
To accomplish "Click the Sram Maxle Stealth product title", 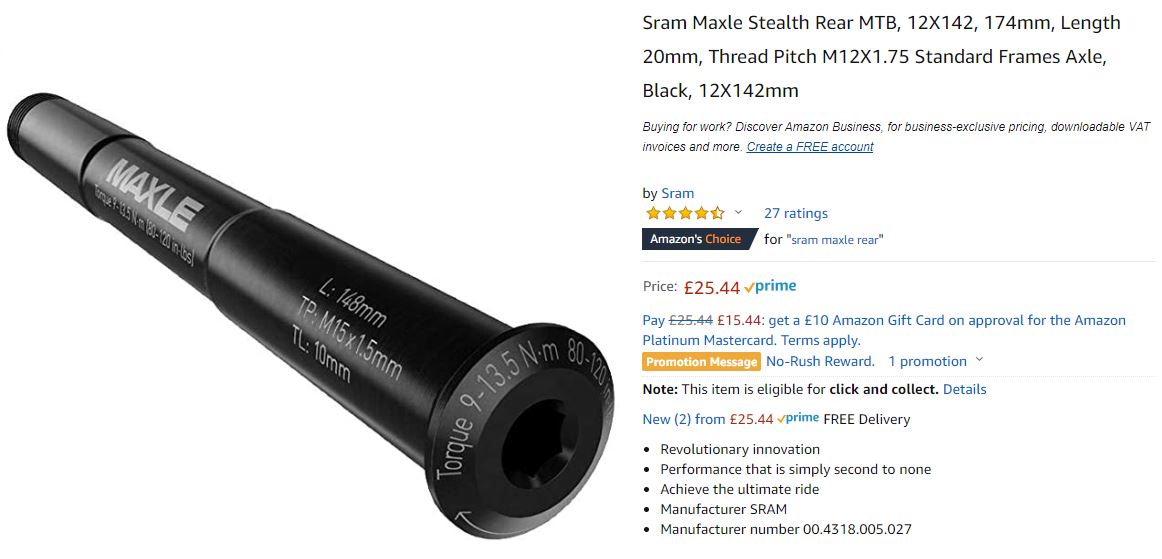I will (881, 57).
